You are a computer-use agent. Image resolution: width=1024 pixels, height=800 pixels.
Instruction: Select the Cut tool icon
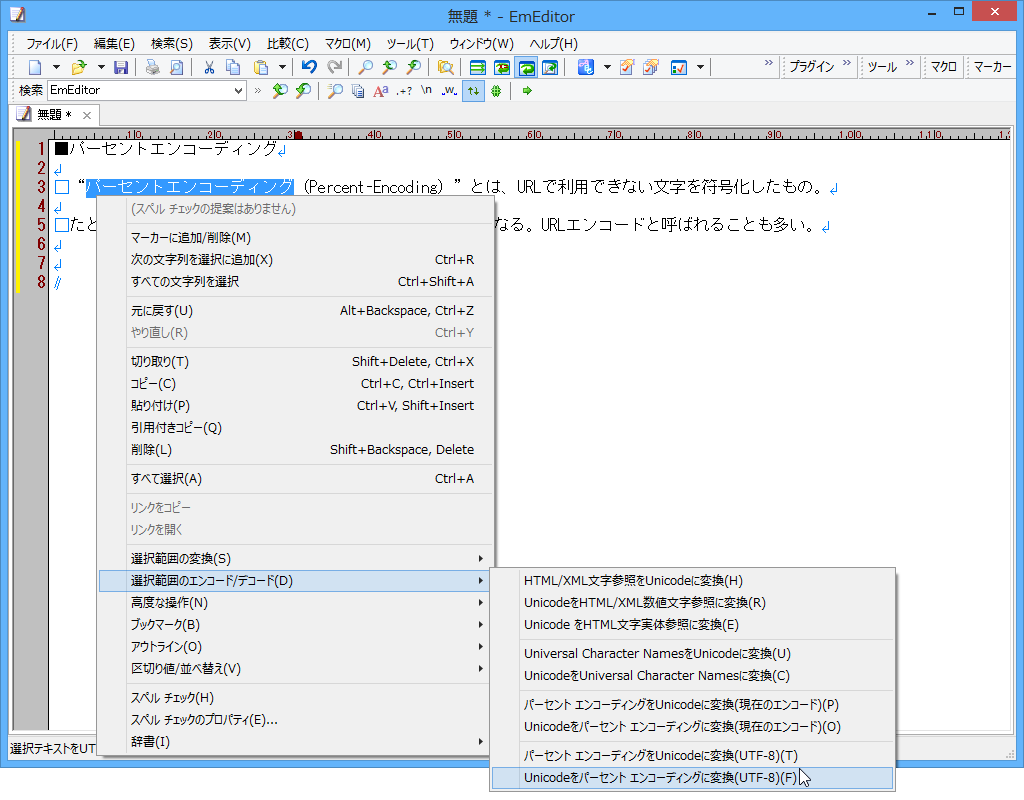pos(208,67)
